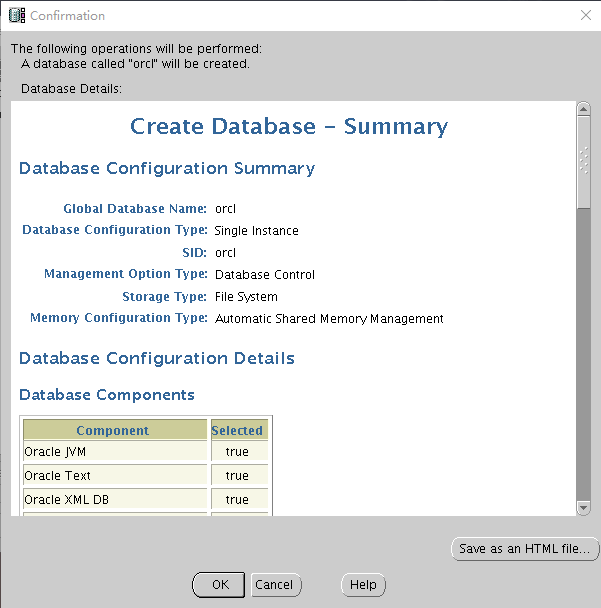The height and width of the screenshot is (608, 601).
Task: Click the Storage Type label
Action: click(x=164, y=297)
